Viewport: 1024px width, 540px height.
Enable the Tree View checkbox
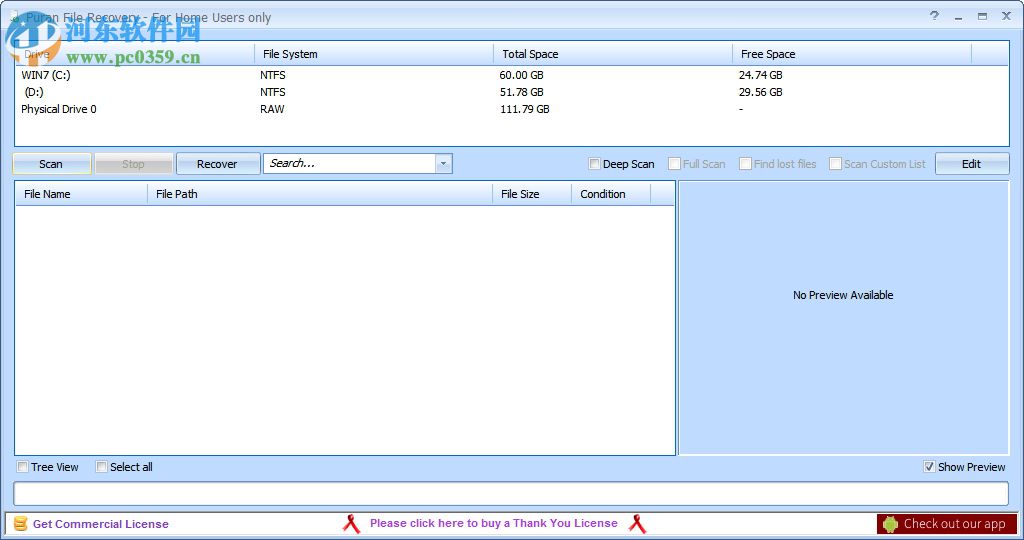coord(23,467)
